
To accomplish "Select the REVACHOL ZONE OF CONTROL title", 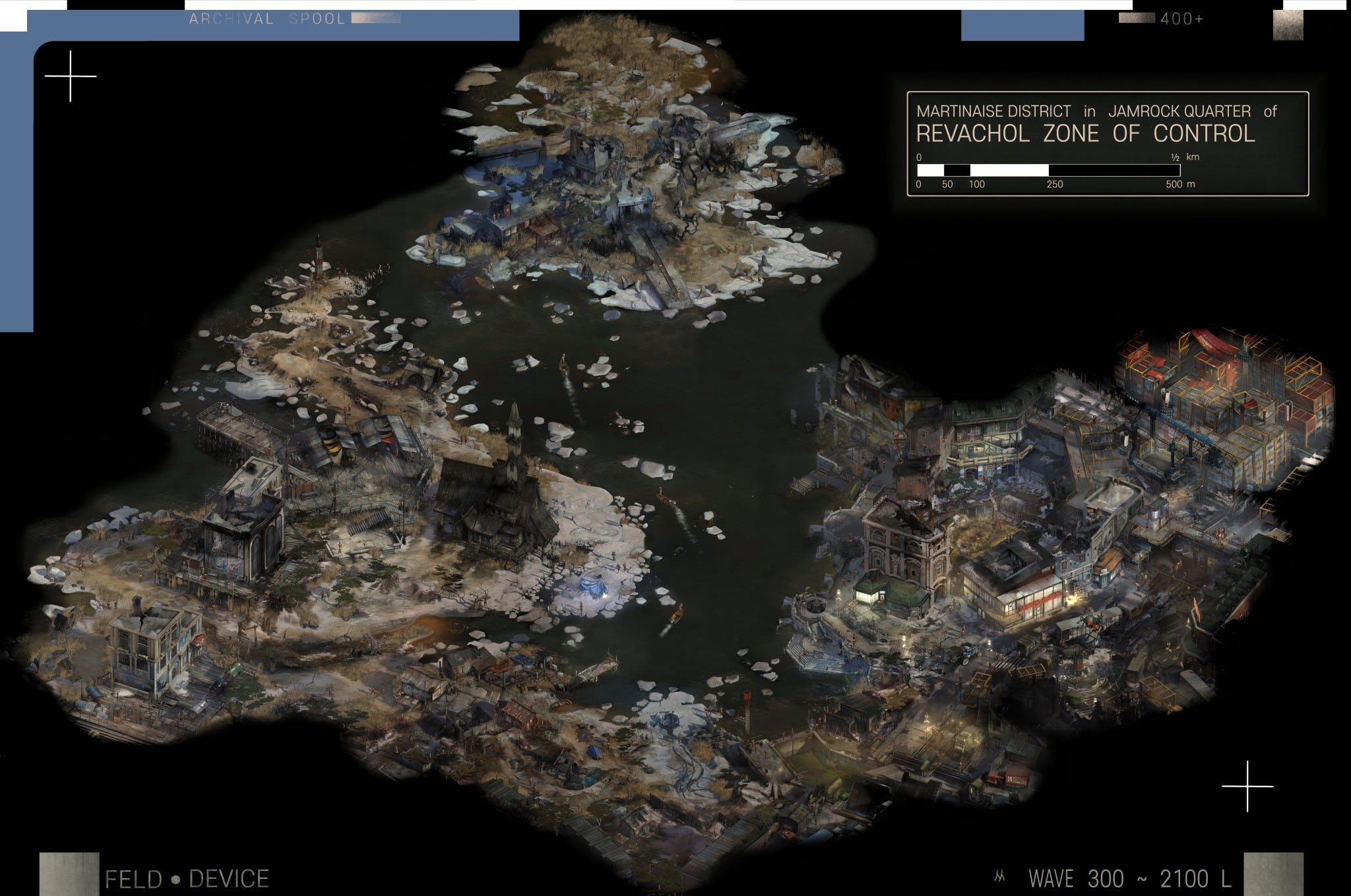I will click(1085, 134).
